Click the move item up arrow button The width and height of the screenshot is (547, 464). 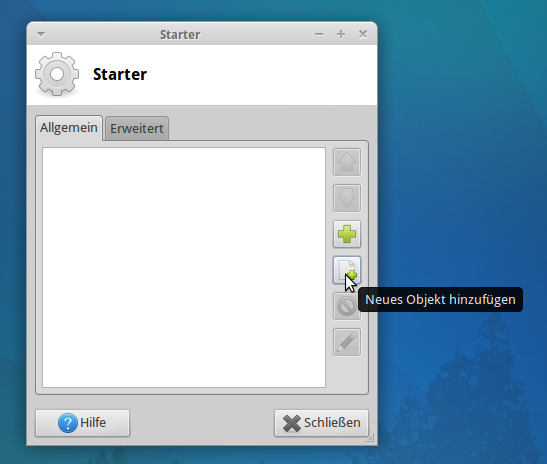click(347, 162)
